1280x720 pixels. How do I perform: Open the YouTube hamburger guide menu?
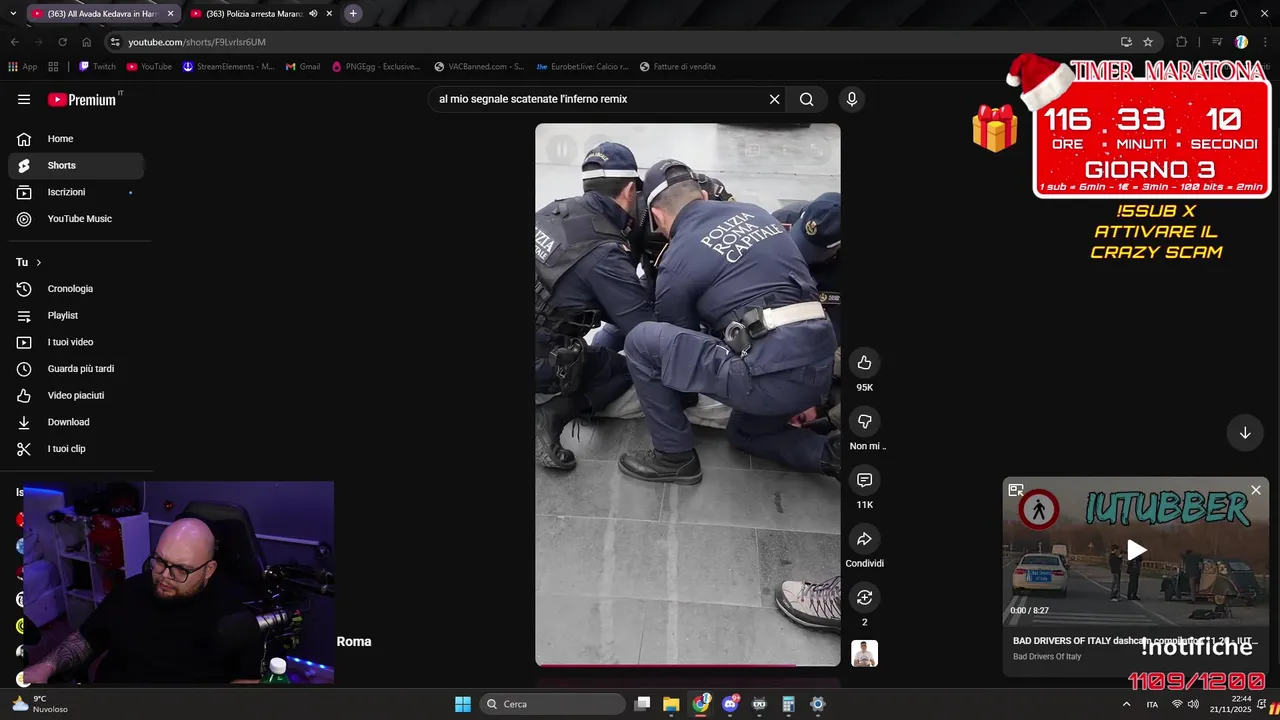(x=24, y=99)
